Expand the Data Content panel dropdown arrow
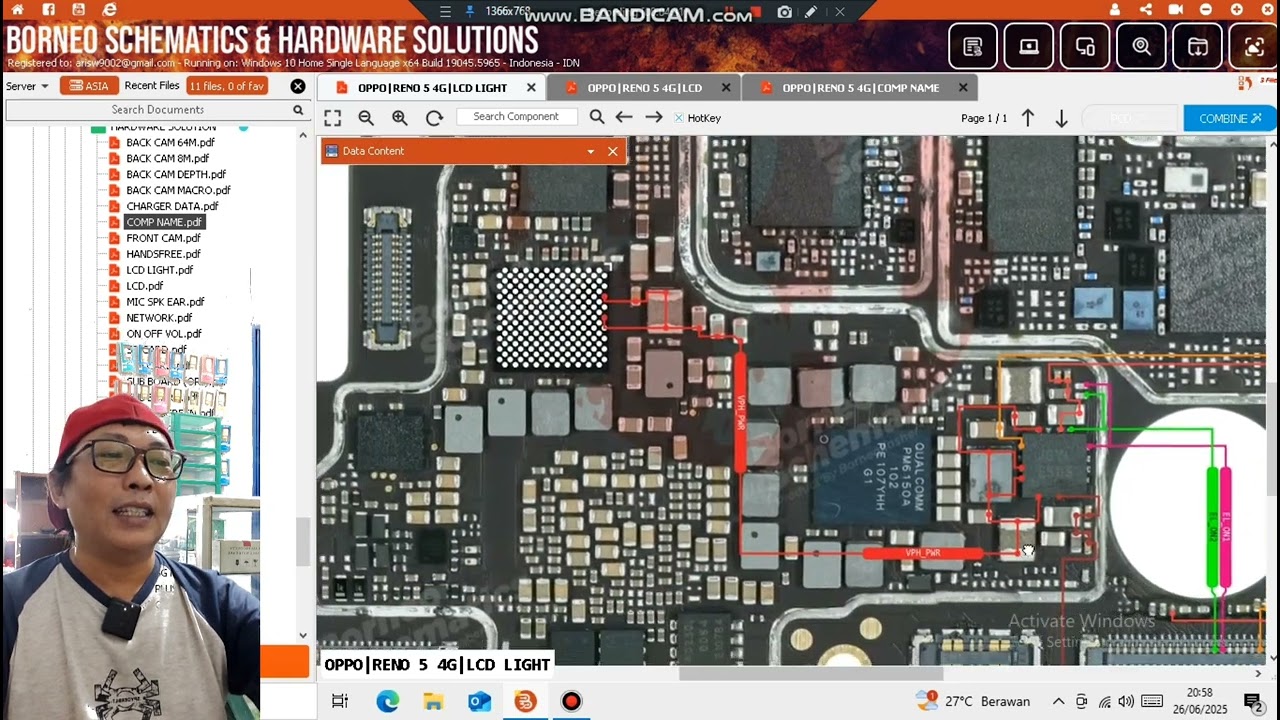The width and height of the screenshot is (1280, 720). pyautogui.click(x=591, y=151)
